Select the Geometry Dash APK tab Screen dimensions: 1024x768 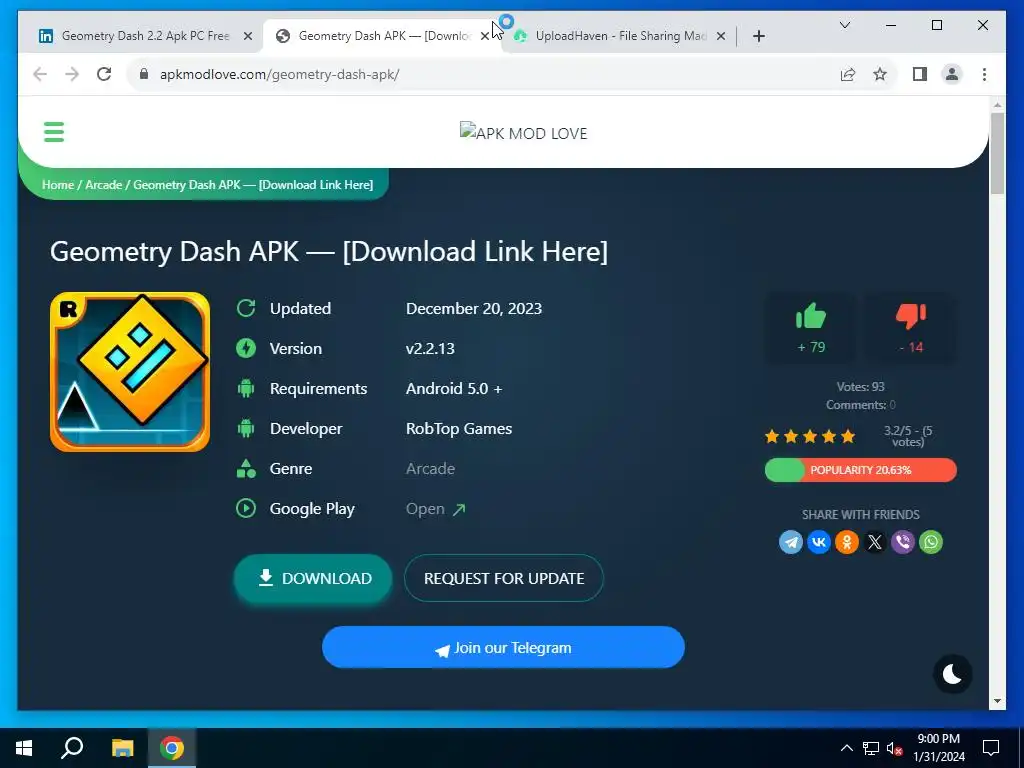pyautogui.click(x=384, y=36)
